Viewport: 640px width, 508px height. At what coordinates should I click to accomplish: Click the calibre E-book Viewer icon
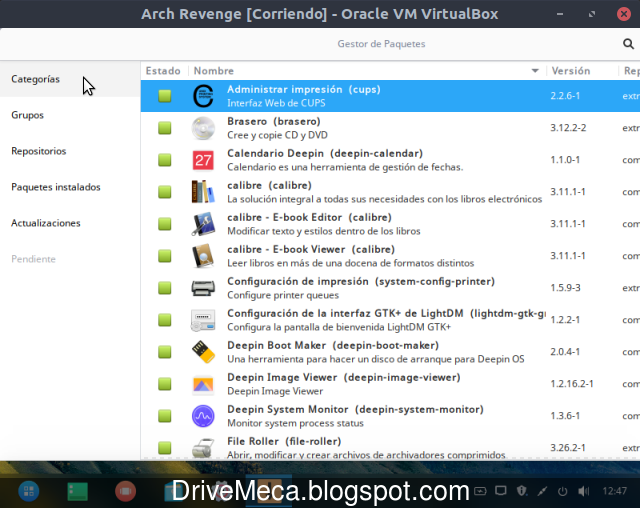tap(203, 256)
